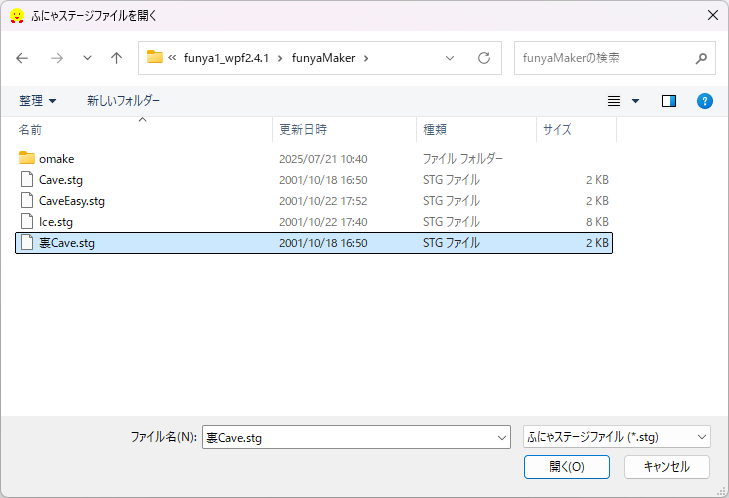729x498 pixels.
Task: Click the ふにゃ title bar app icon
Action: point(17,15)
